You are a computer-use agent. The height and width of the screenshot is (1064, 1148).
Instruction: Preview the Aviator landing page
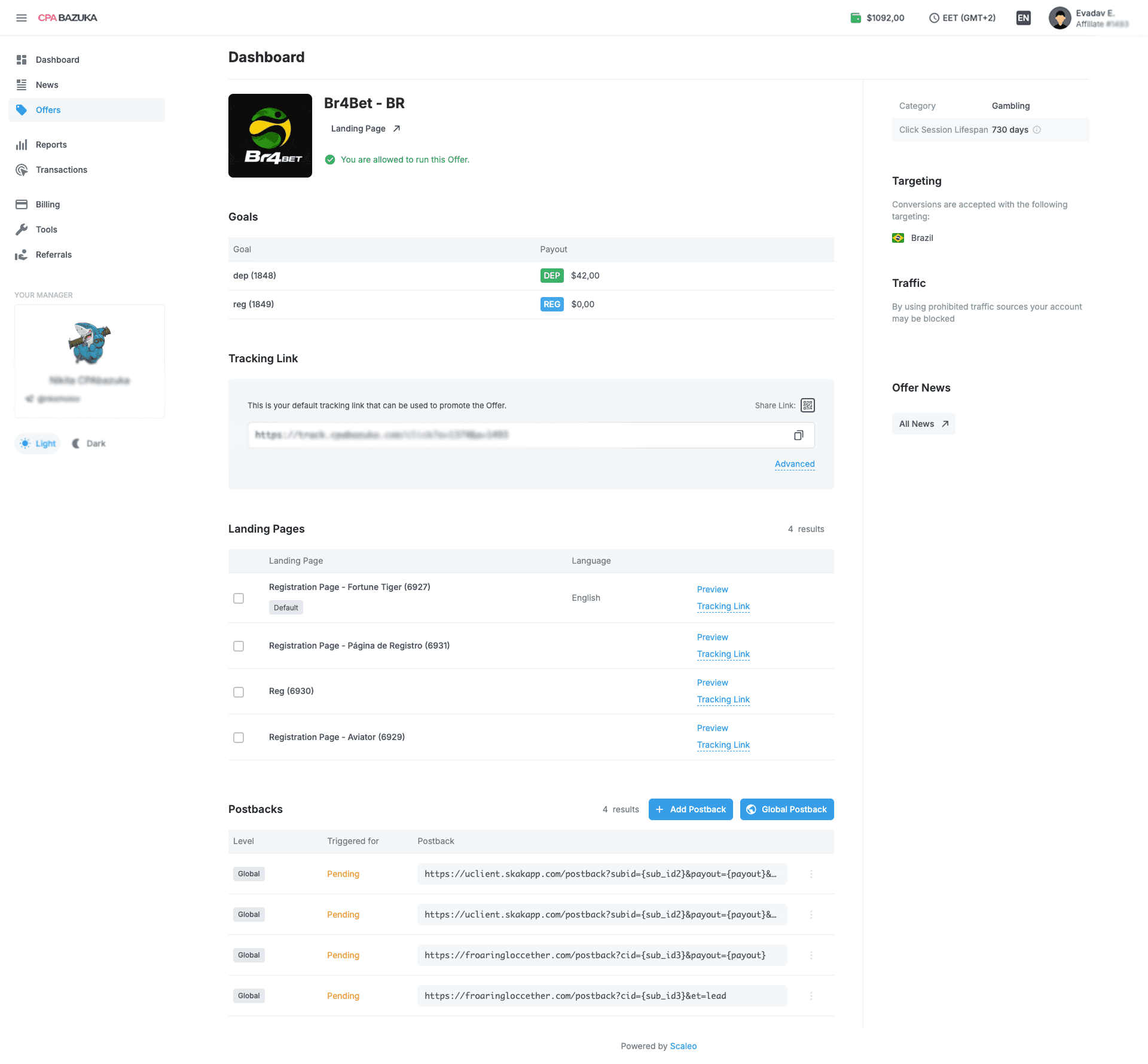[713, 728]
